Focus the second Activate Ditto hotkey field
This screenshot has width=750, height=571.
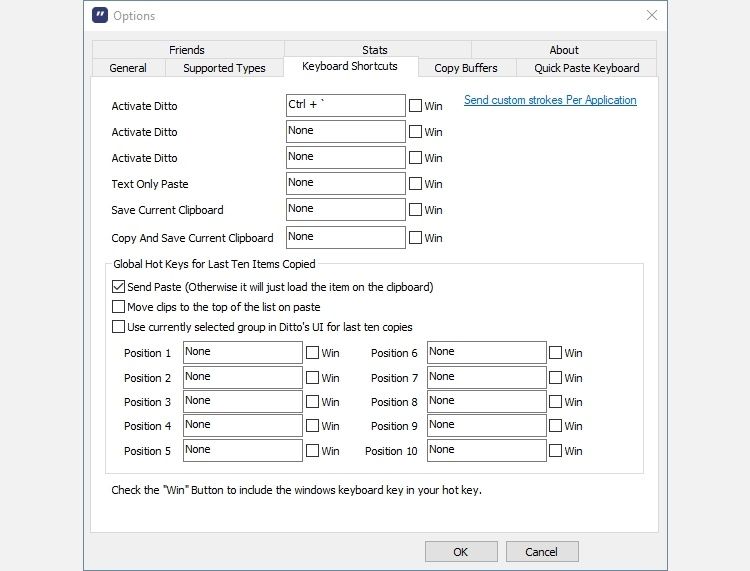click(x=346, y=132)
